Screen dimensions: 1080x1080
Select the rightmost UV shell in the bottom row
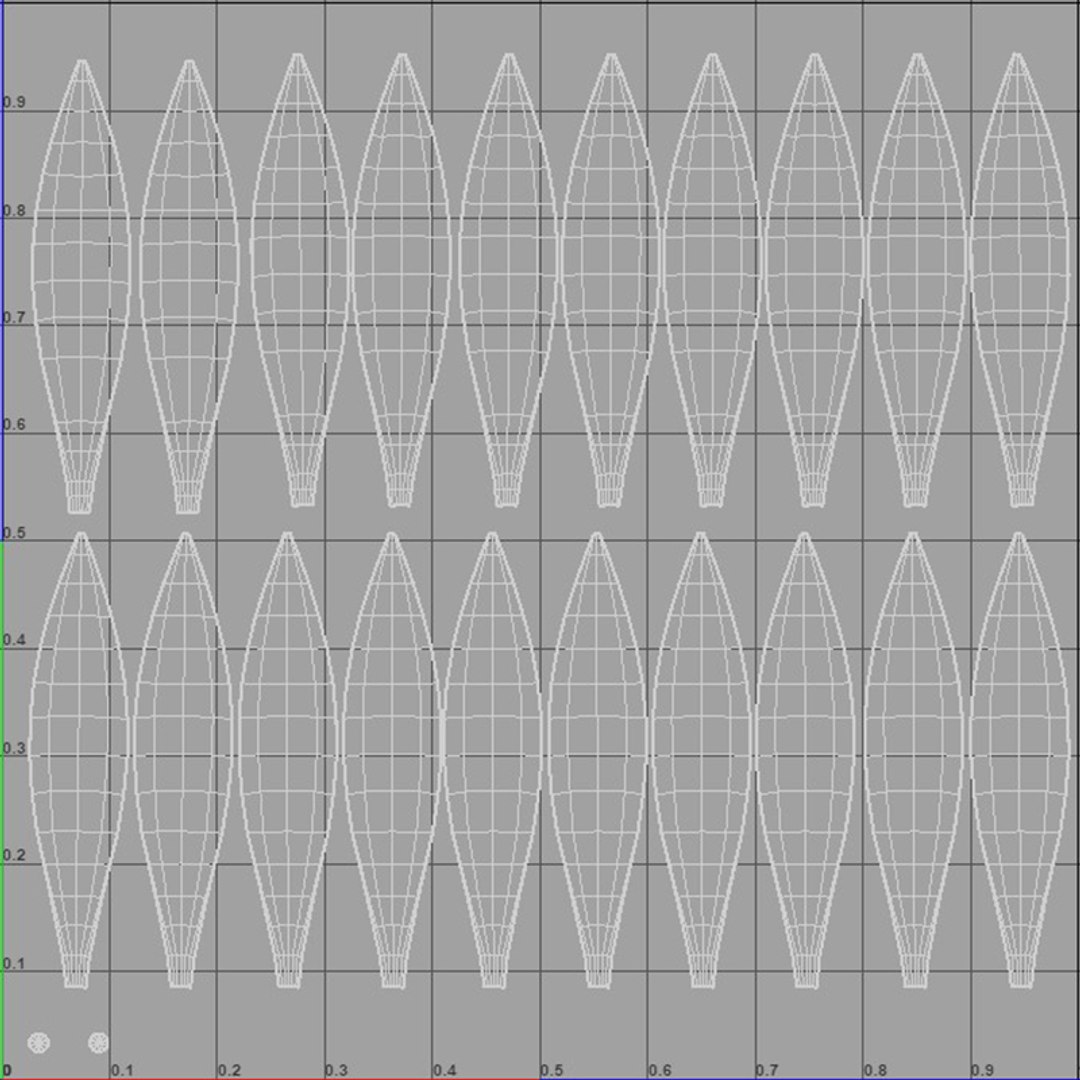1020,760
